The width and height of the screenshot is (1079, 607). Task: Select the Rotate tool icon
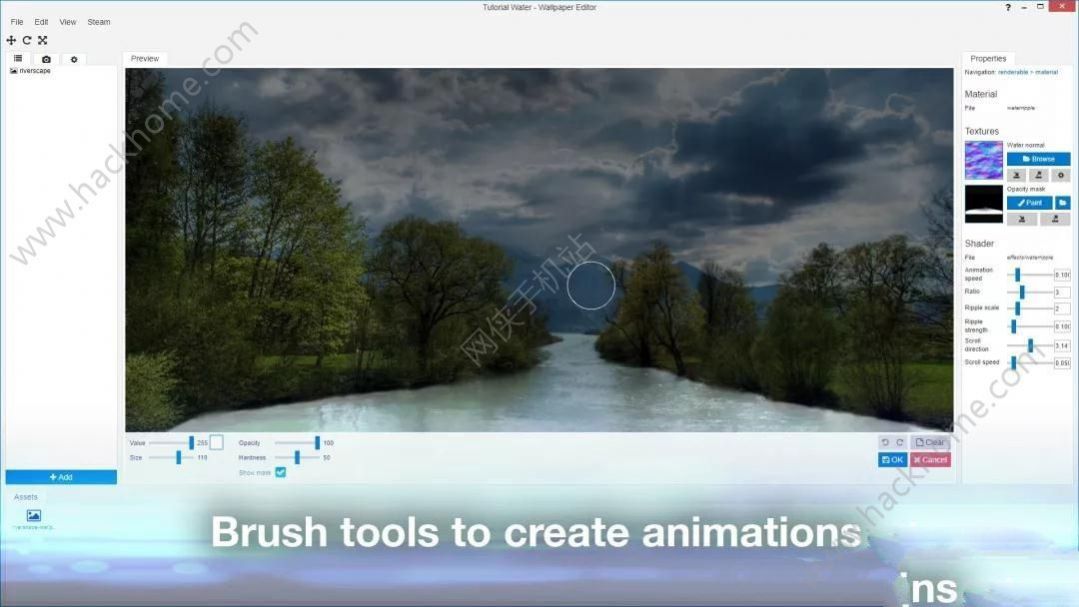coord(27,40)
